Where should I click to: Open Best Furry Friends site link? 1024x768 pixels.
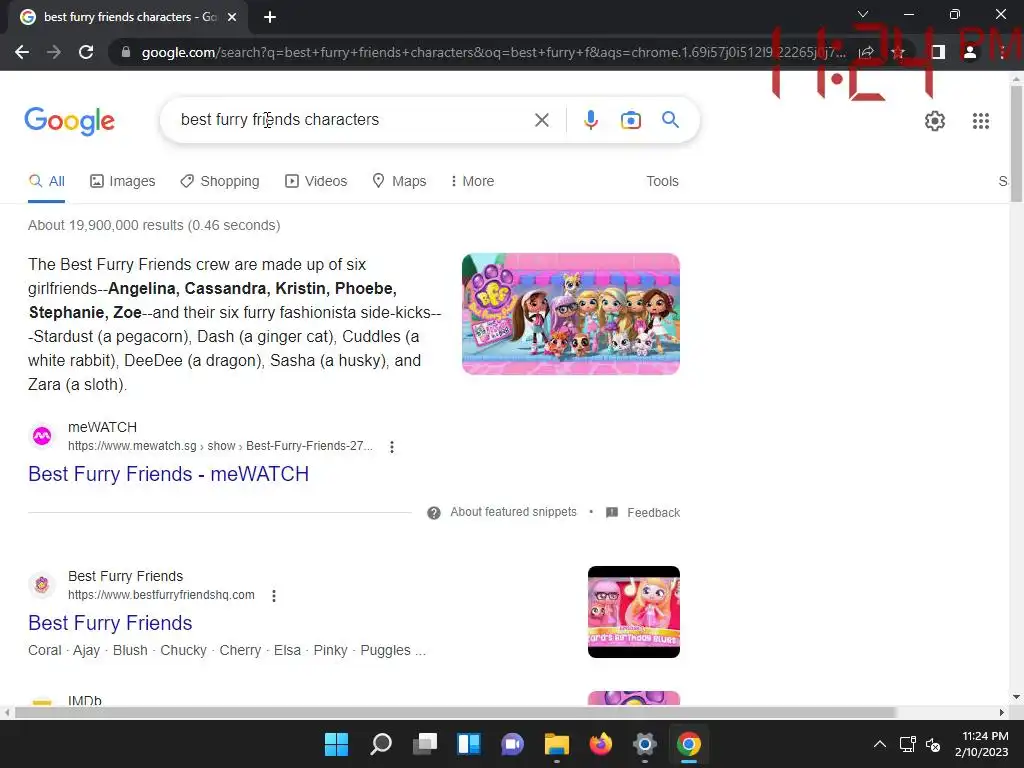click(110, 623)
